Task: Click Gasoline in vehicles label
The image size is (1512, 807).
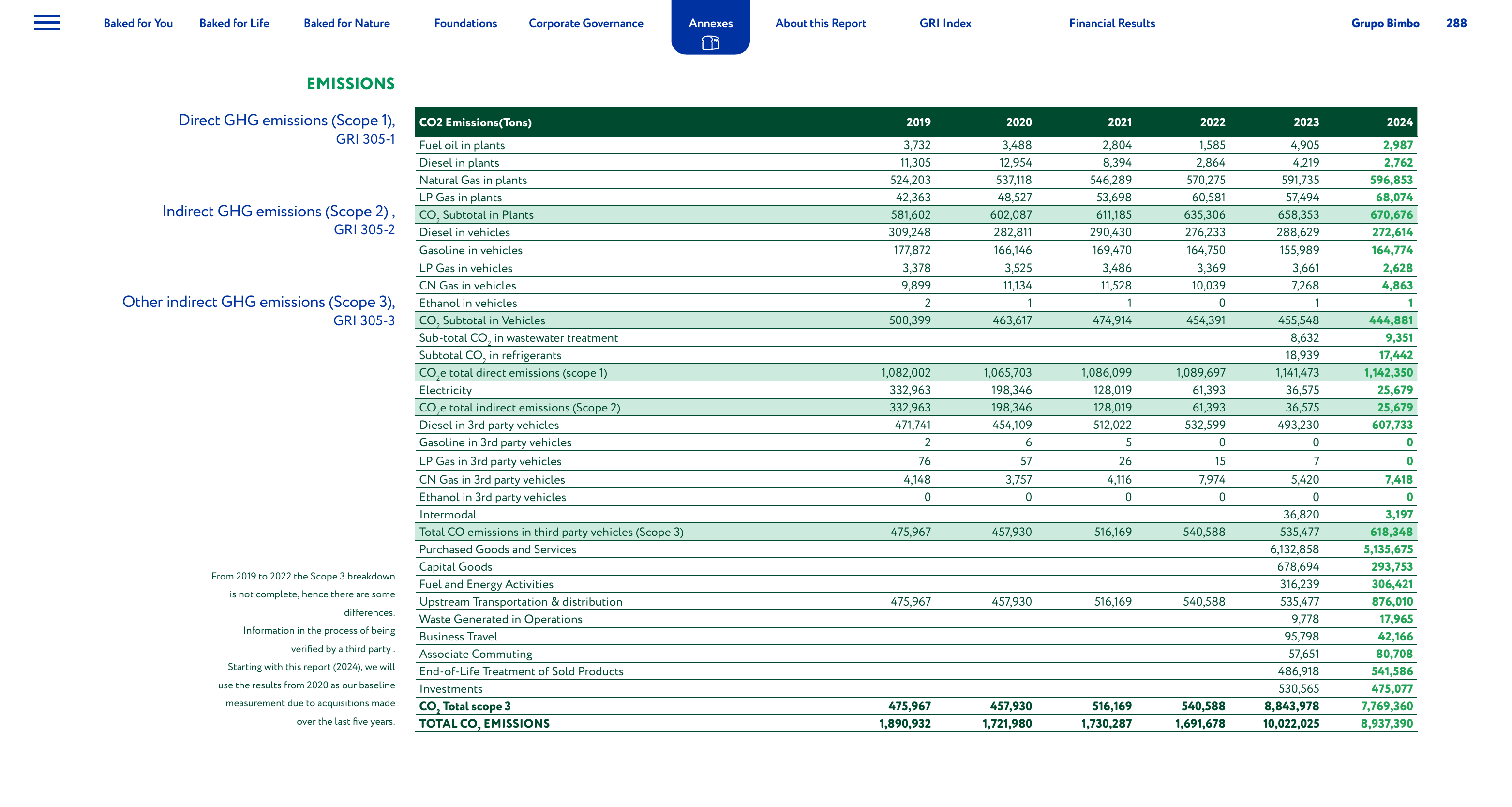Action: click(x=470, y=250)
